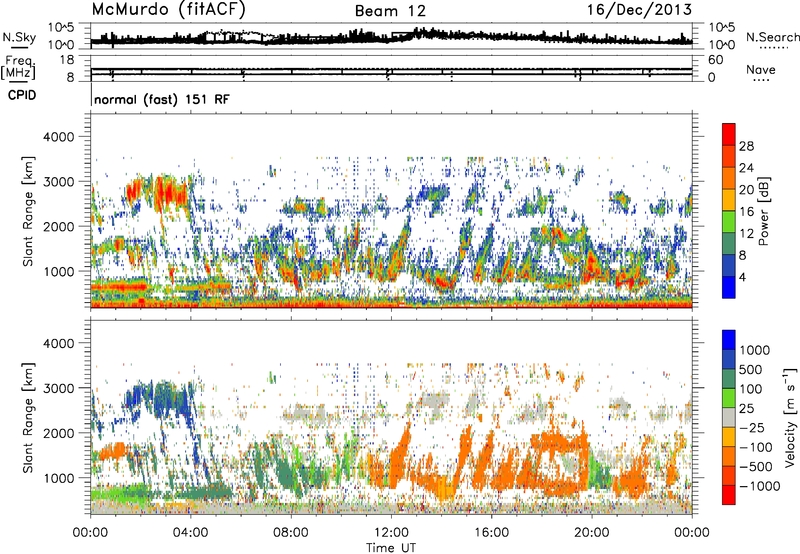Click "Slant Range [km]" on power panel
The width and height of the screenshot is (800, 554).
tap(28, 211)
